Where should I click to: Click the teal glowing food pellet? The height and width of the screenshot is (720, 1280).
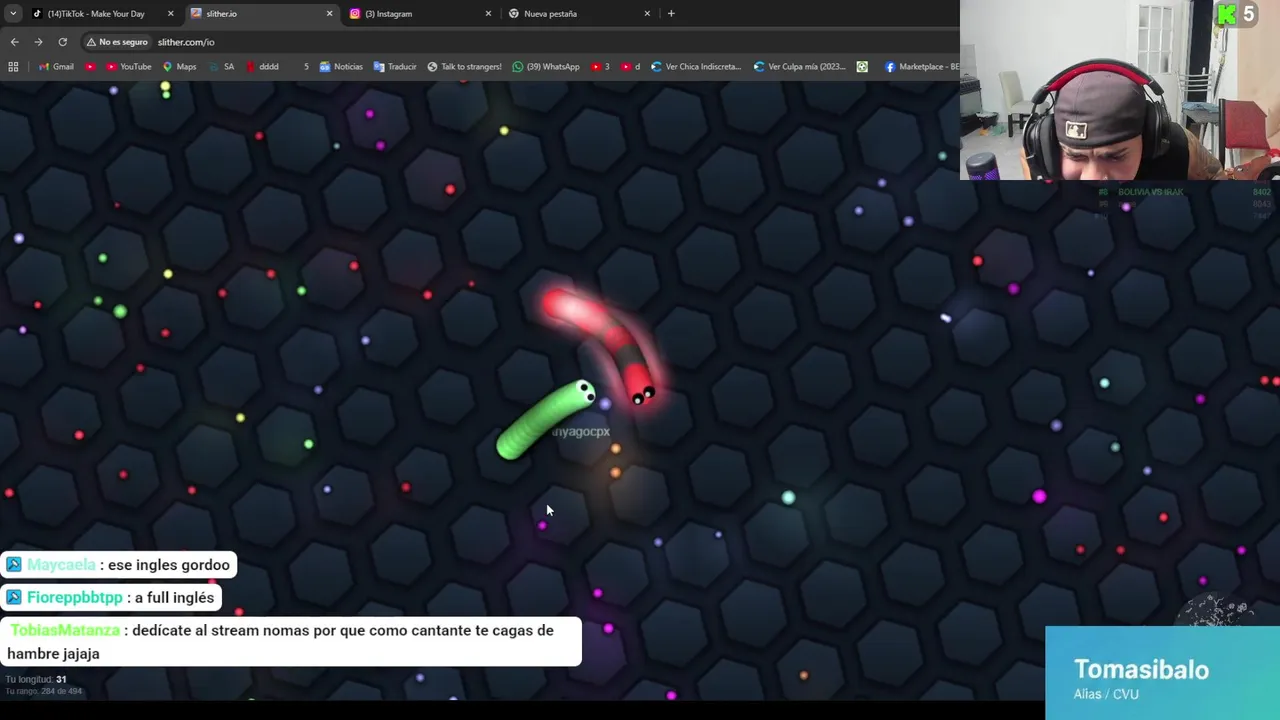click(x=788, y=498)
